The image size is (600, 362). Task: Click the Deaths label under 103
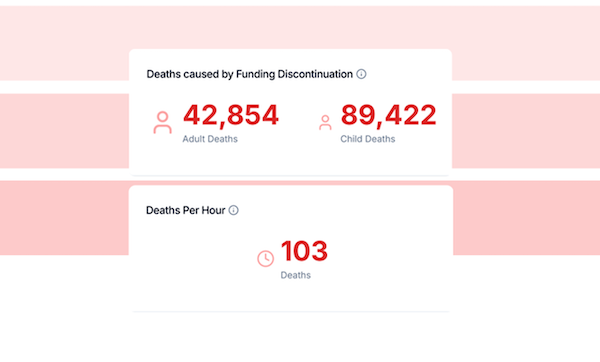point(295,275)
